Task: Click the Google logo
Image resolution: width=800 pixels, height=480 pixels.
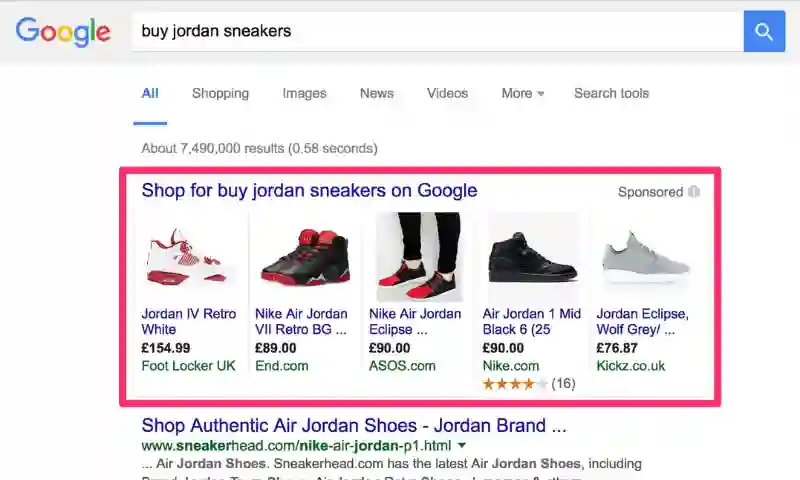Action: (63, 31)
